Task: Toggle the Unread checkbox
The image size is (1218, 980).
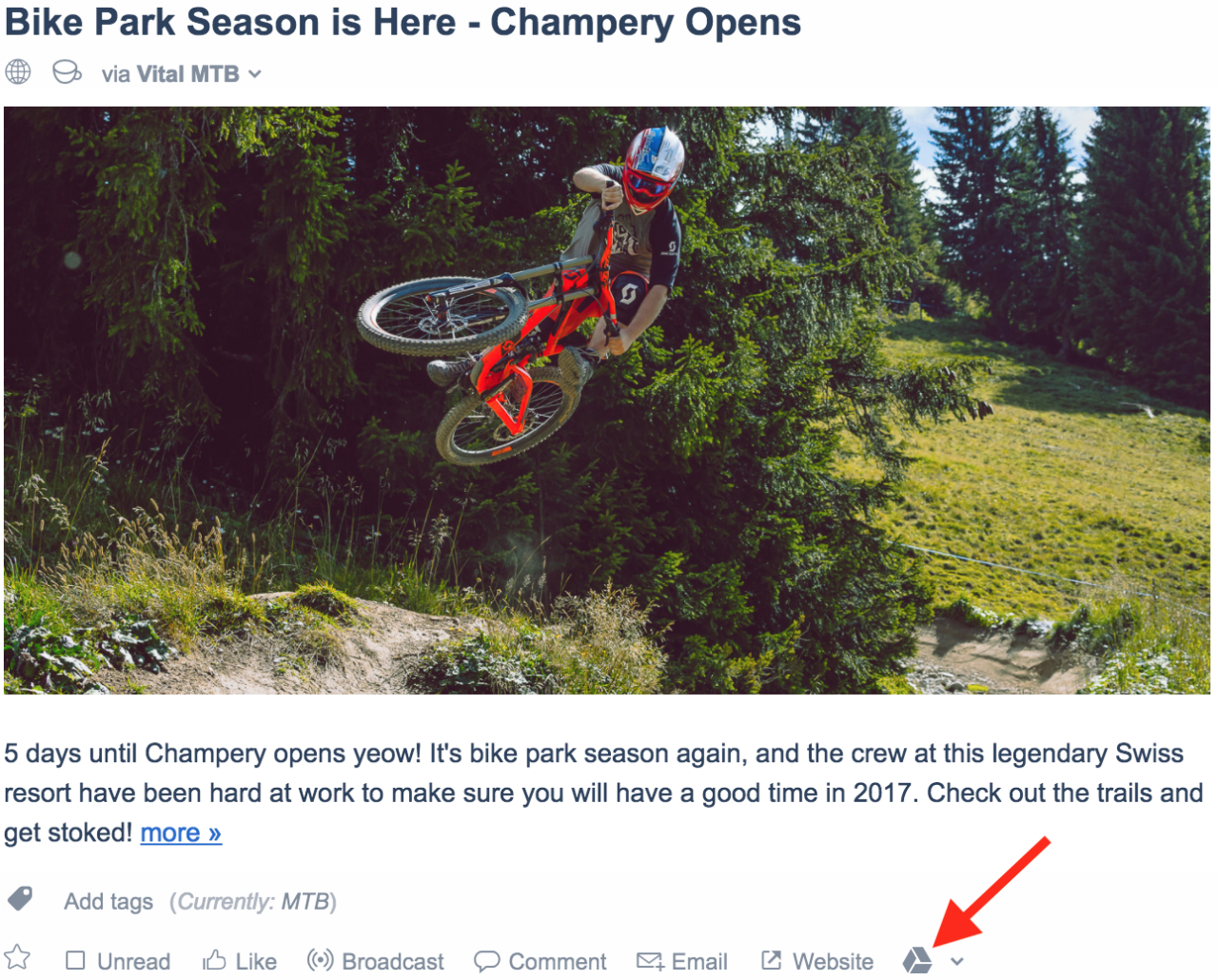Action: tap(75, 961)
